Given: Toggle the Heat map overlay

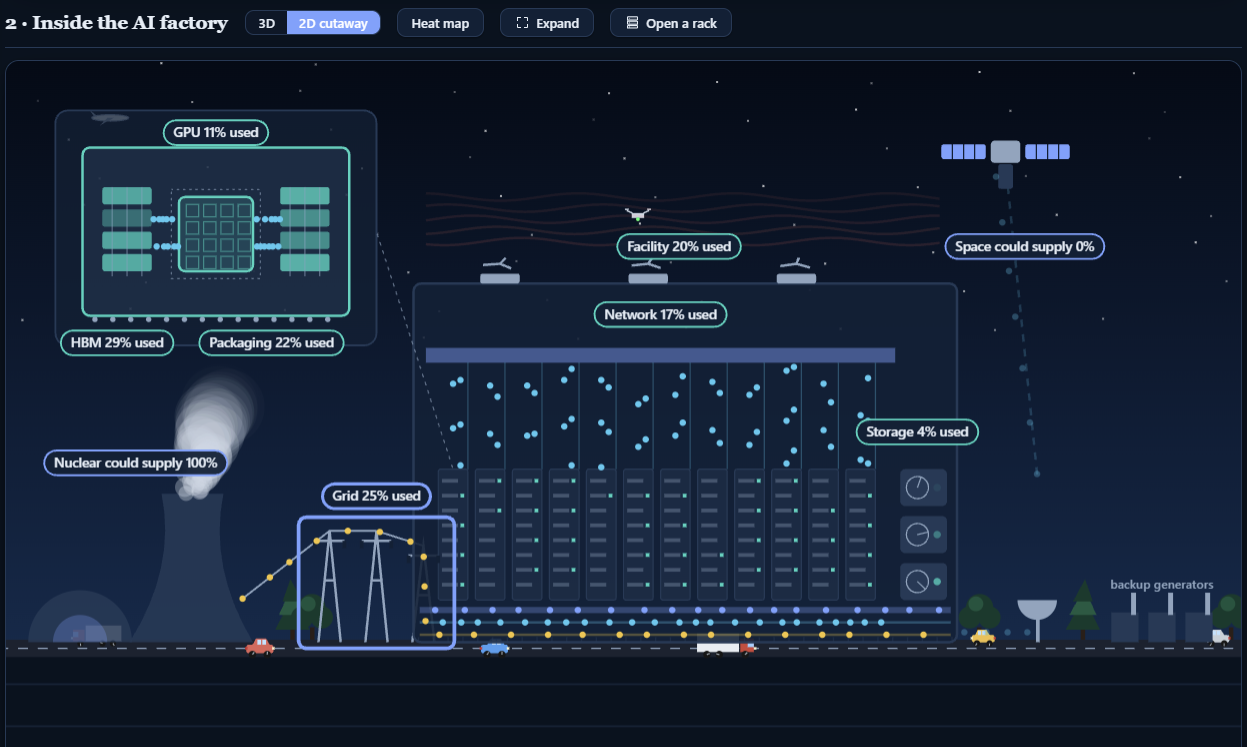Looking at the screenshot, I should point(440,23).
